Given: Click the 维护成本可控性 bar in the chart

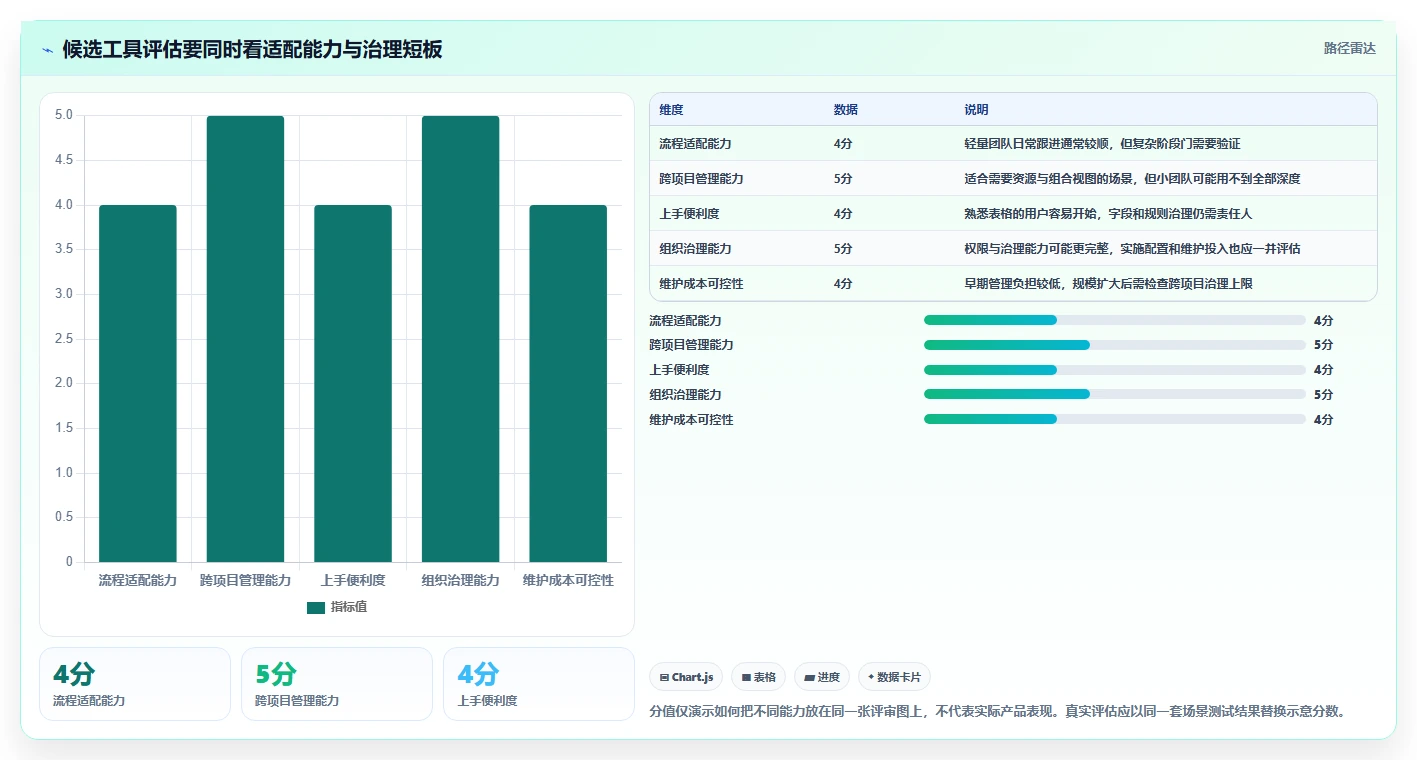Looking at the screenshot, I should [x=568, y=383].
